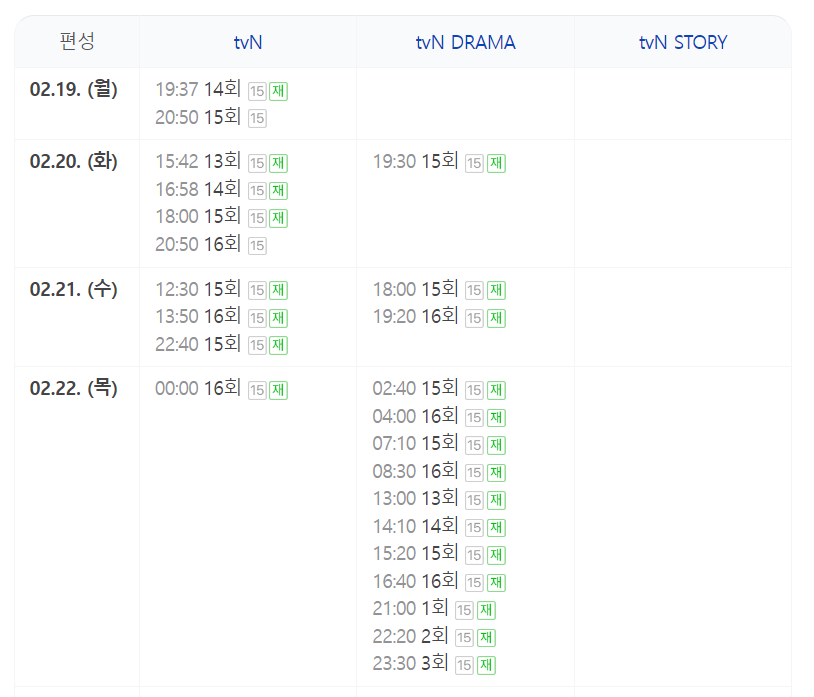
Task: Click the 15 age-rating badge beside 14:10 14회
Action: coord(474,528)
